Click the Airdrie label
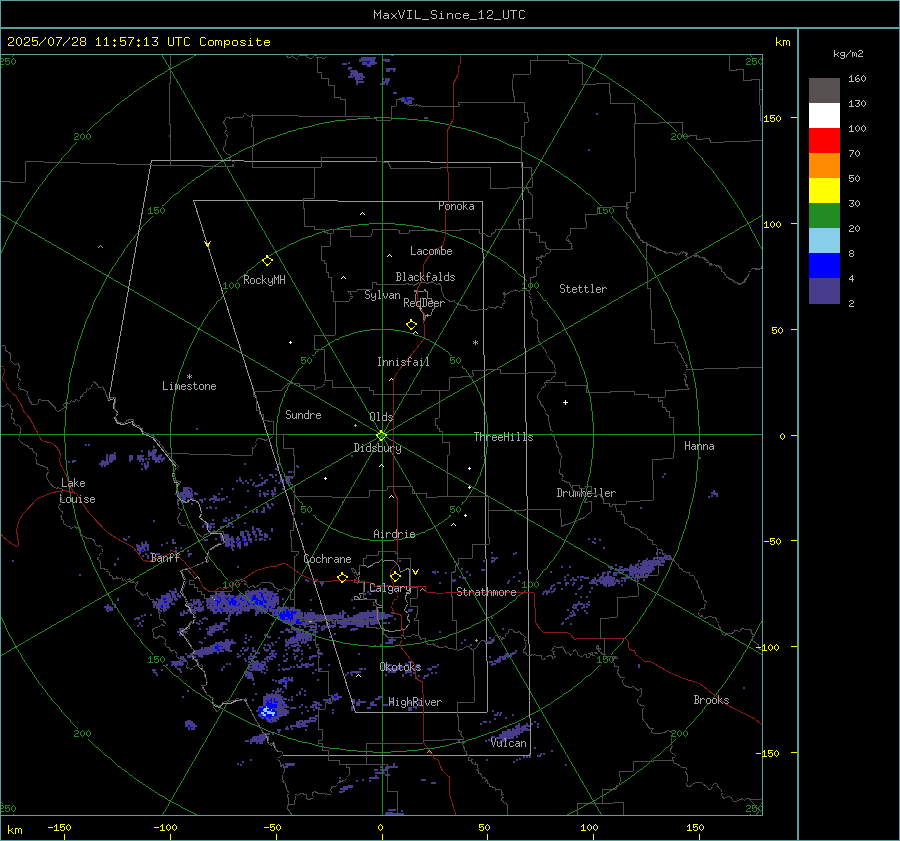This screenshot has width=900, height=841. 394,534
